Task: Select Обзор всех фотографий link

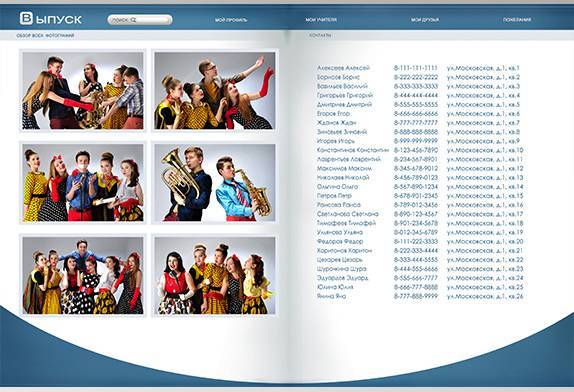Action: click(45, 36)
